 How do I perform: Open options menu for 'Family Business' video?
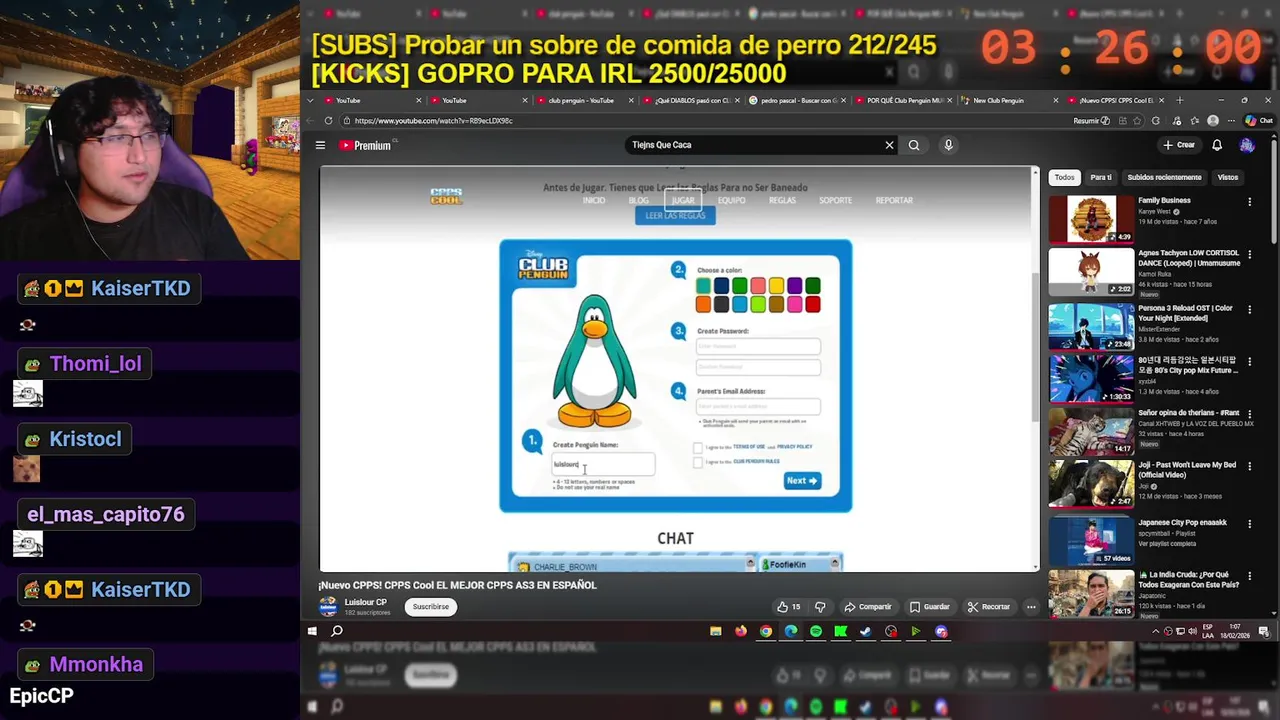[1249, 202]
